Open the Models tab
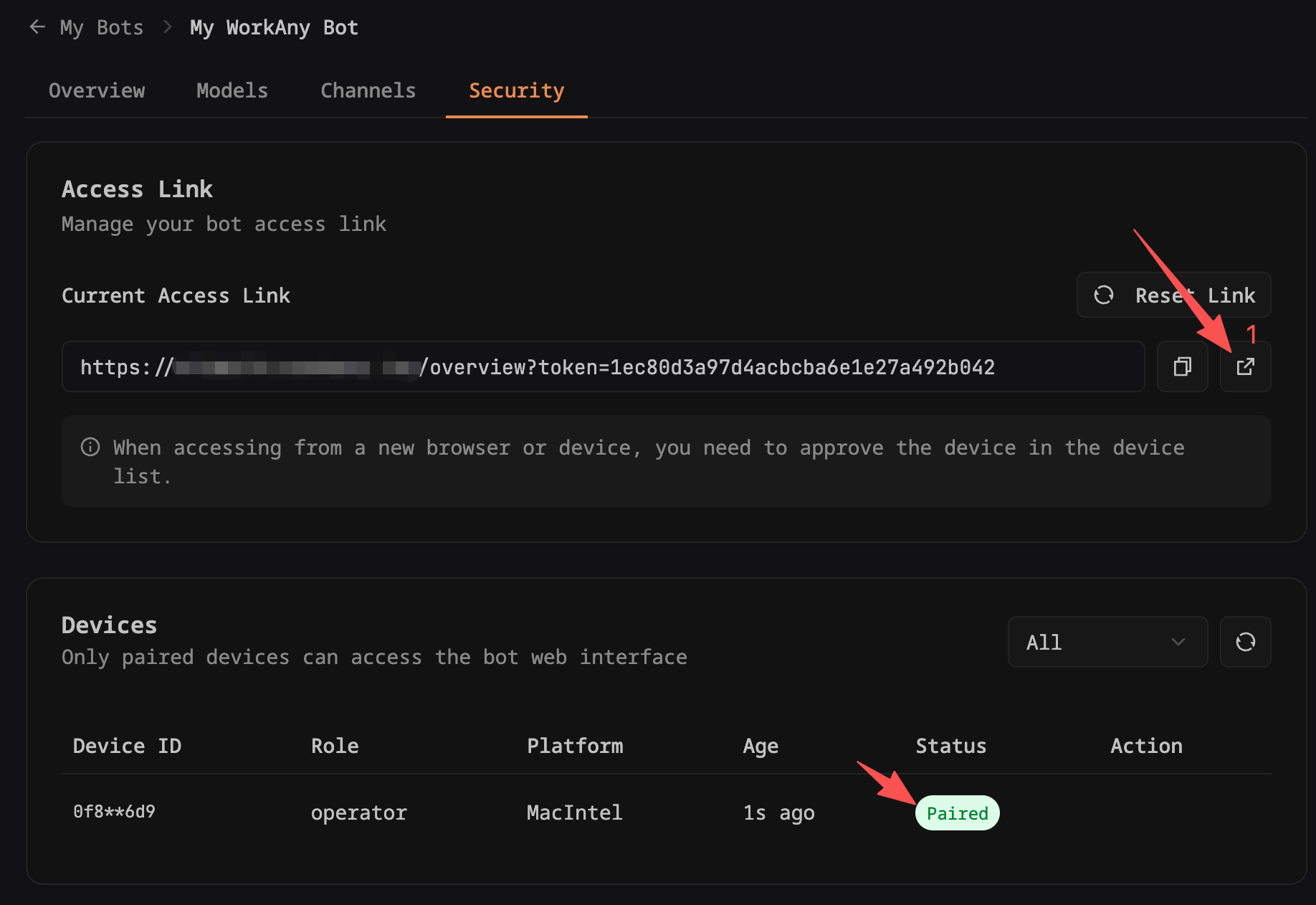 [x=232, y=90]
